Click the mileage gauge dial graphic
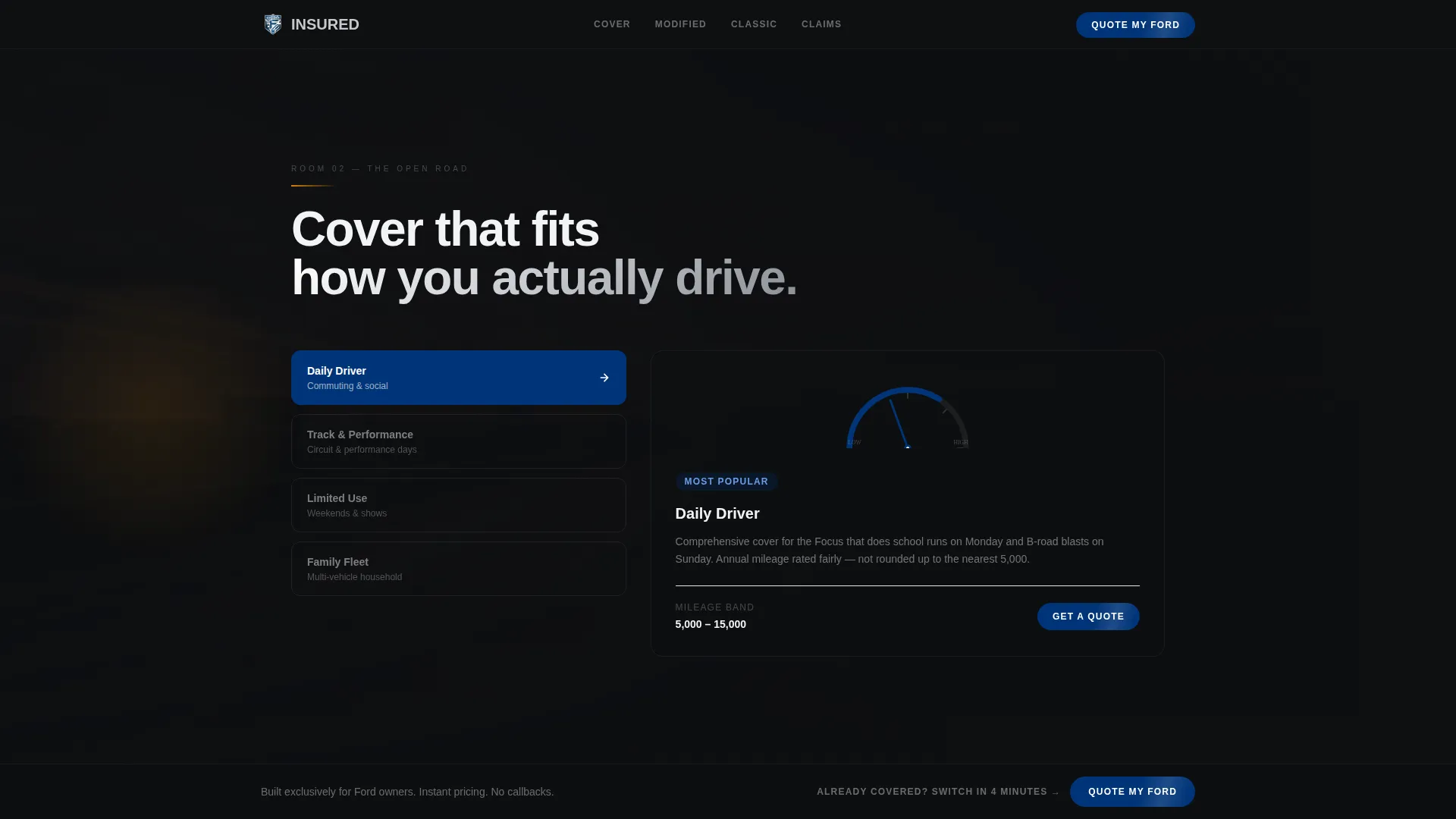The width and height of the screenshot is (1456, 819). (x=908, y=418)
